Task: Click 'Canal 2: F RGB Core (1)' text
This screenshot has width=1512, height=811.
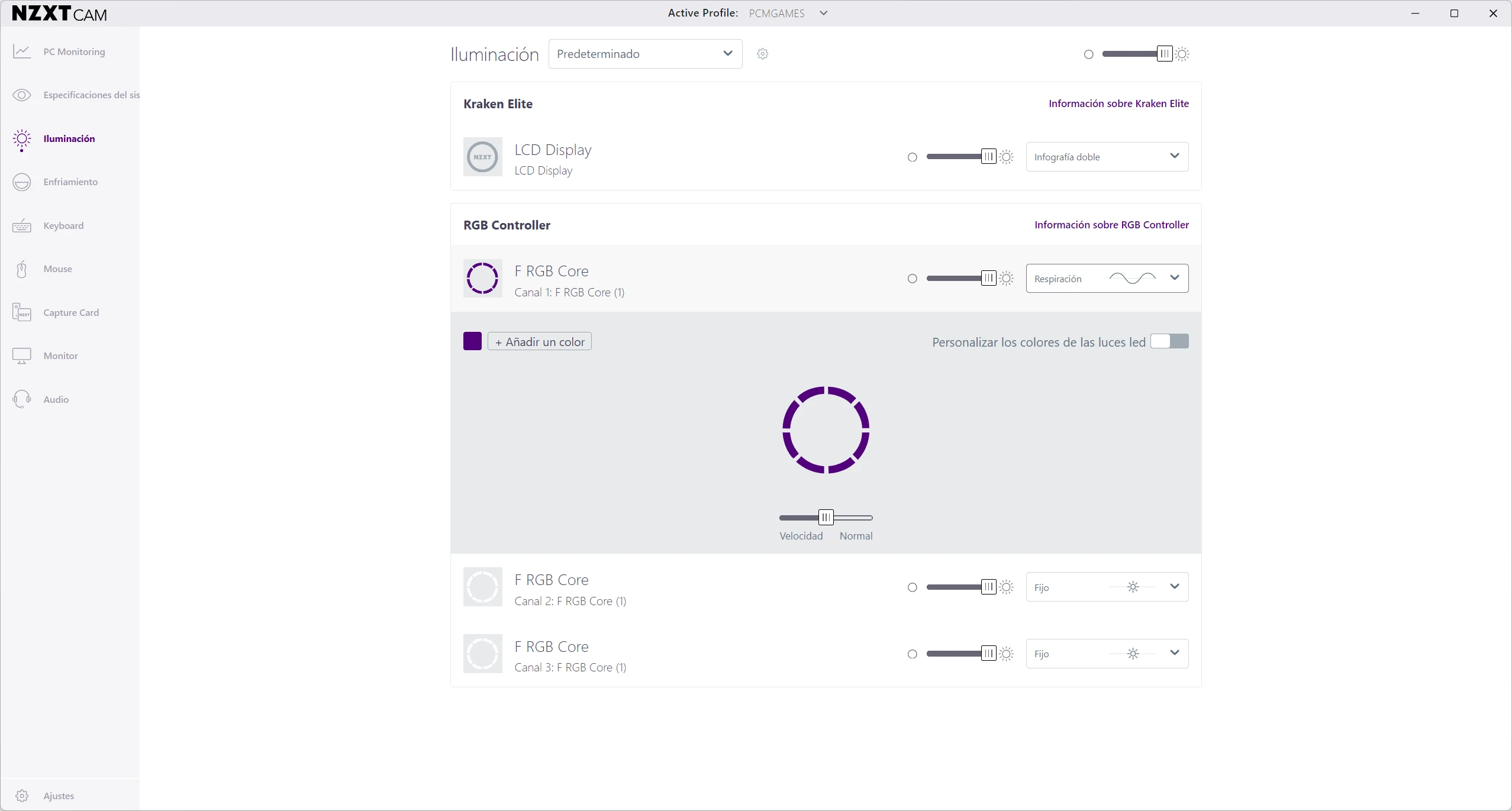Action: (570, 601)
